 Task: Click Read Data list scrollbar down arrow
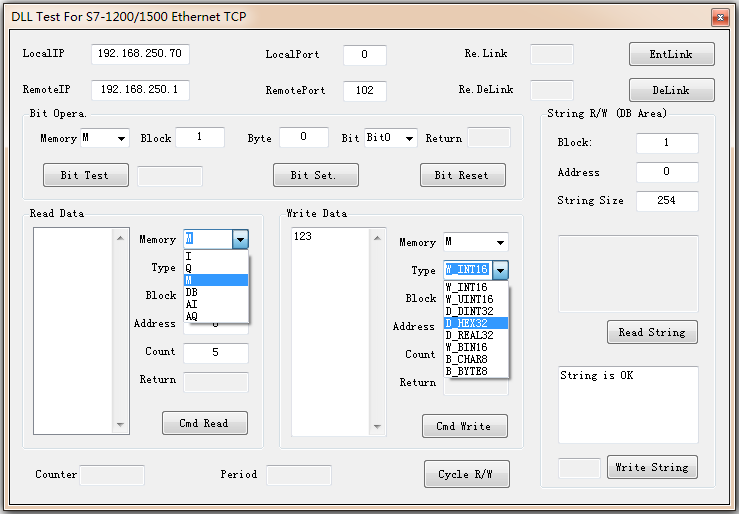pos(121,424)
